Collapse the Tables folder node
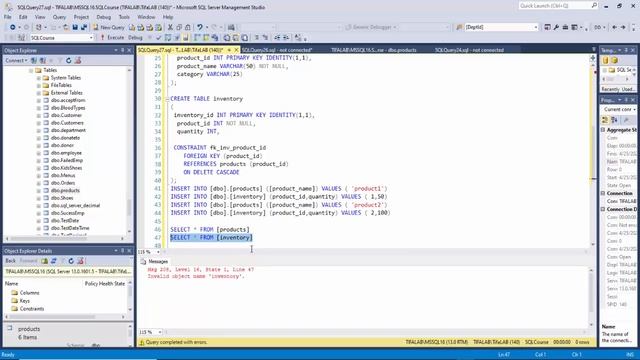The image size is (640, 360). tap(31, 70)
